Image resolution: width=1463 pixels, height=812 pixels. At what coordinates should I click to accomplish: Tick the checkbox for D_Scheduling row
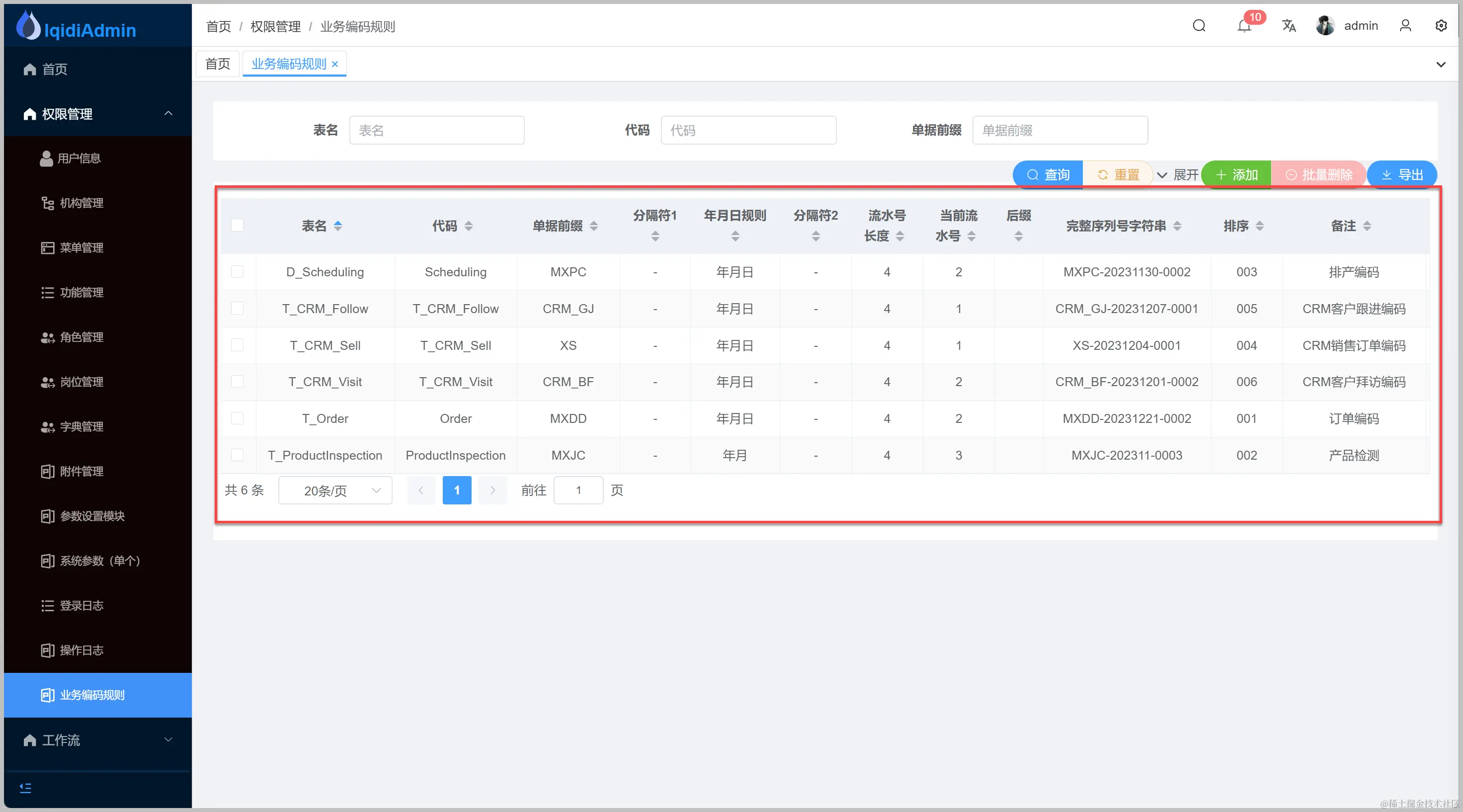[x=238, y=271]
